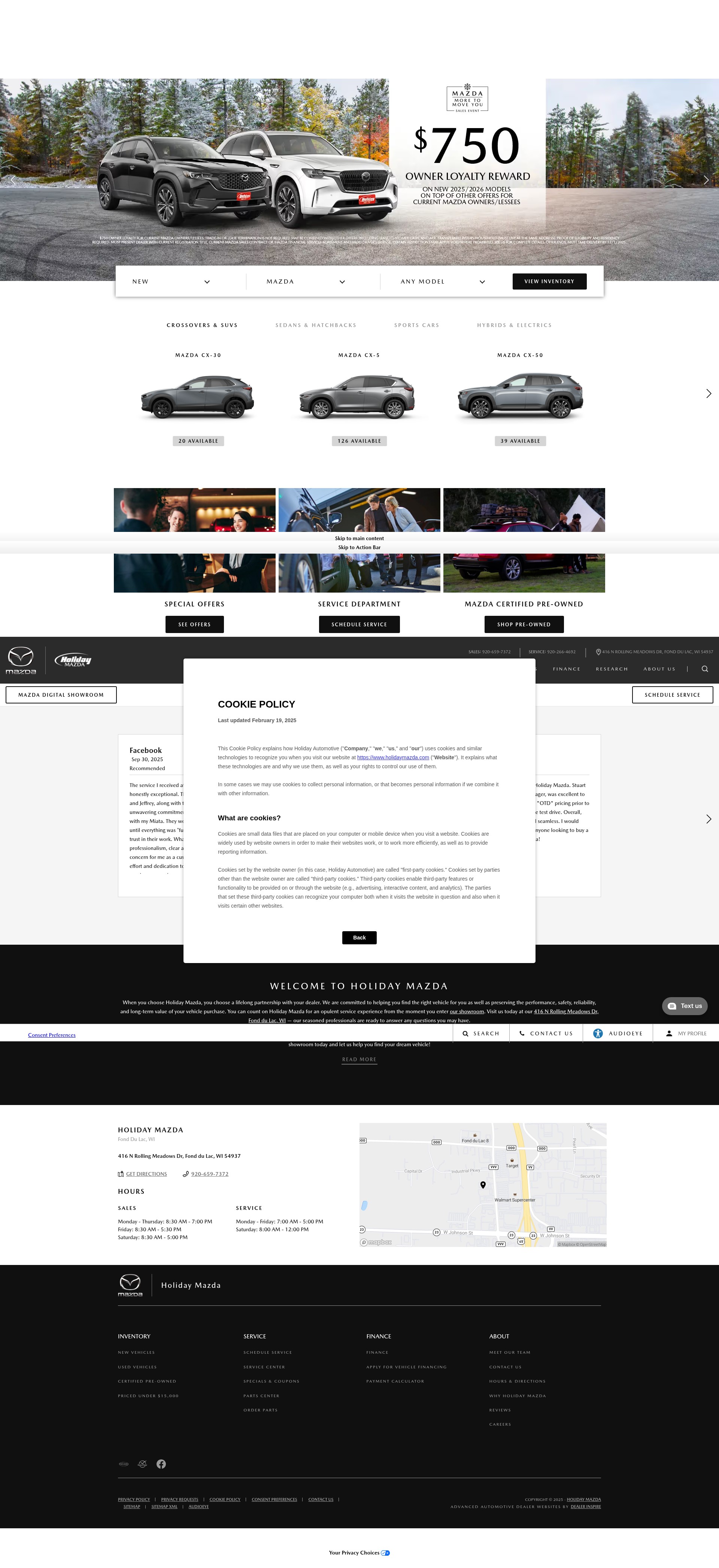The width and height of the screenshot is (719, 1568).
Task: Click the hero slideshow next arrow
Action: point(706,179)
